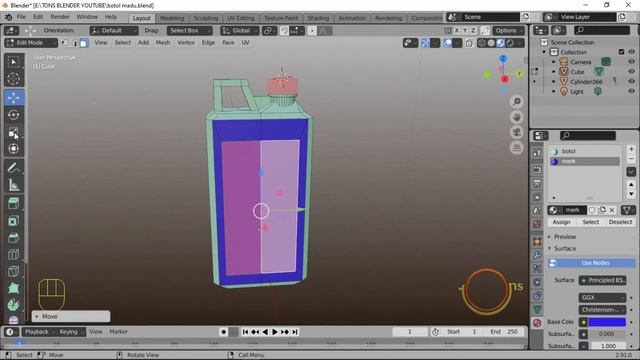Hide Cylinder.066 in outliner
The image size is (640, 360).
point(631,81)
